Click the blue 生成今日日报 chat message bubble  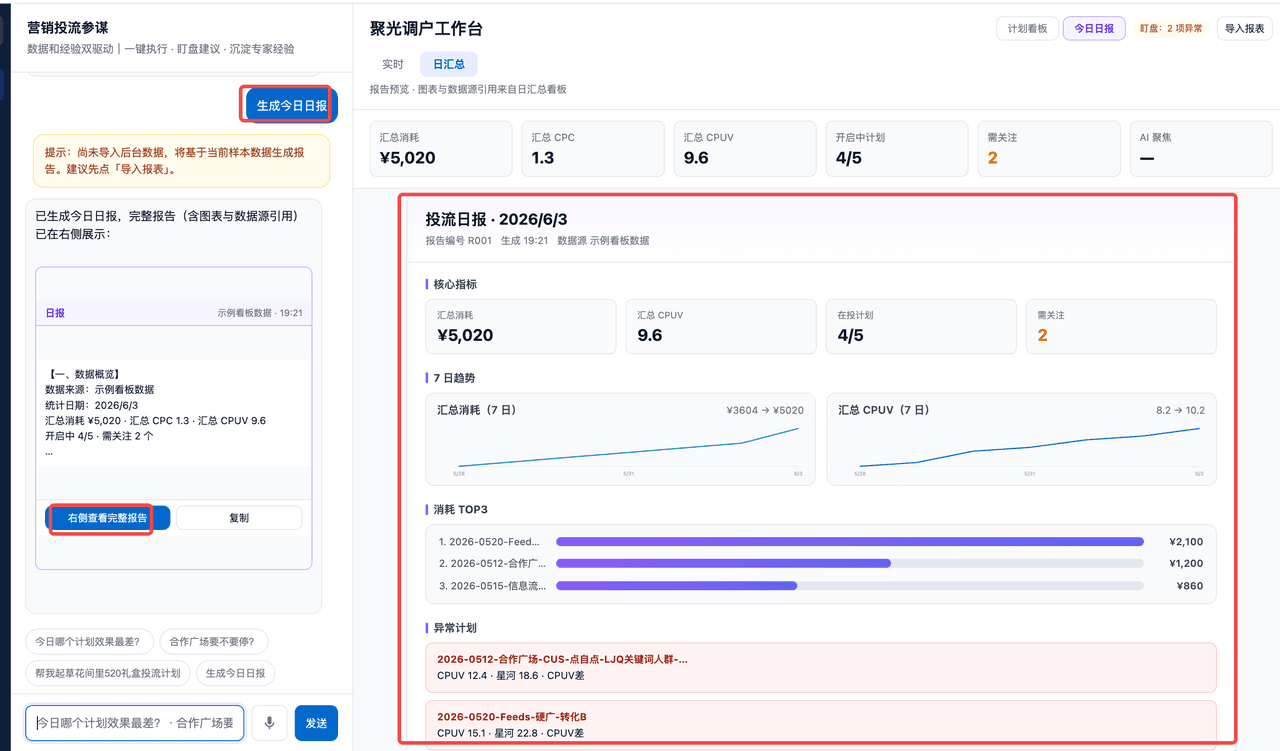292,105
